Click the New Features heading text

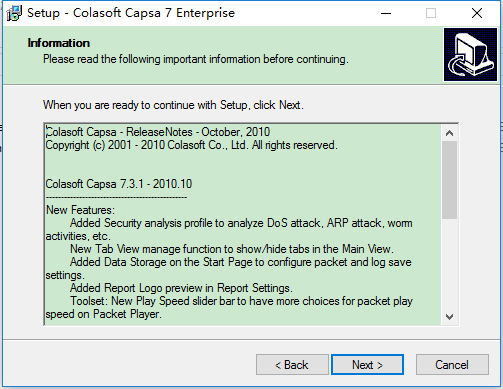[80, 210]
